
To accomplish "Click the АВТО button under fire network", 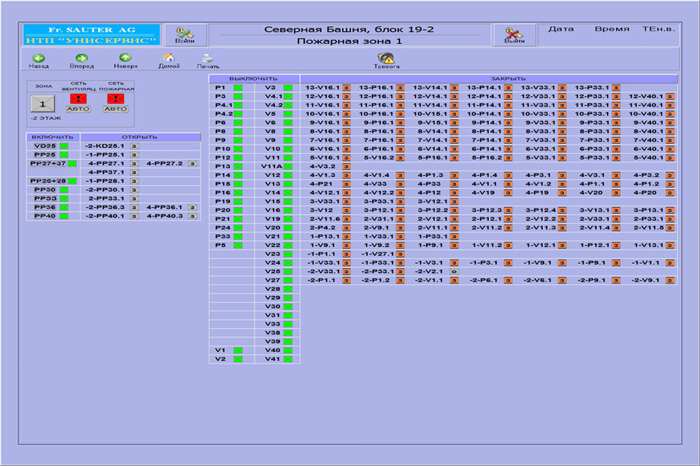I will pyautogui.click(x=116, y=109).
